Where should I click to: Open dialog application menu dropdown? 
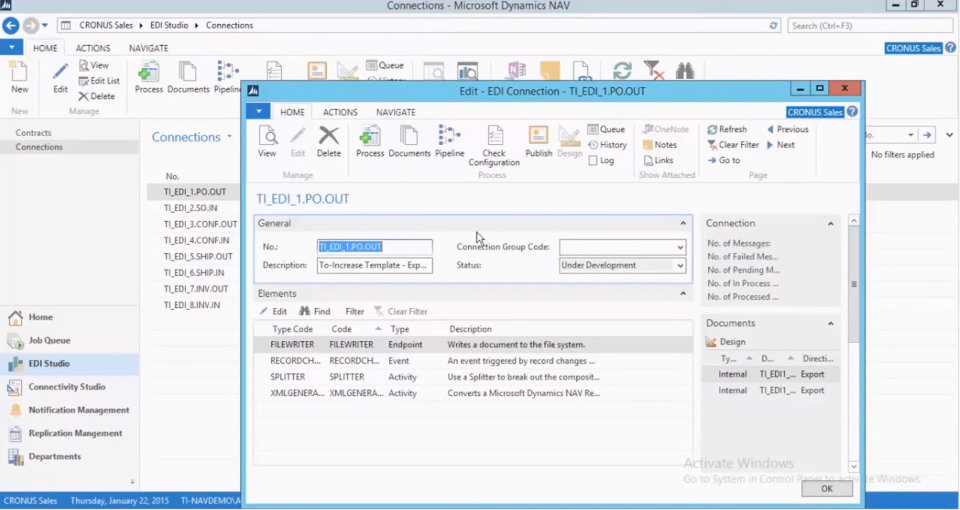[x=259, y=111]
